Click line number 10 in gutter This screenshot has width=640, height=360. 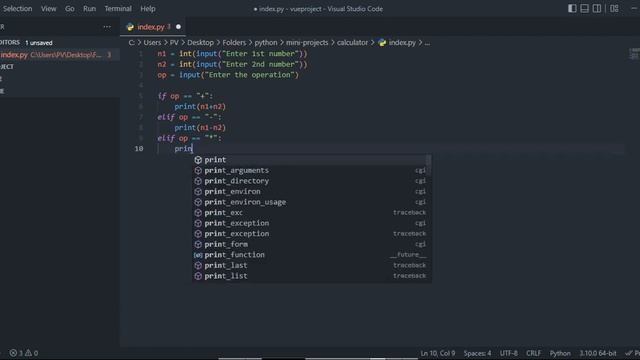click(x=139, y=149)
